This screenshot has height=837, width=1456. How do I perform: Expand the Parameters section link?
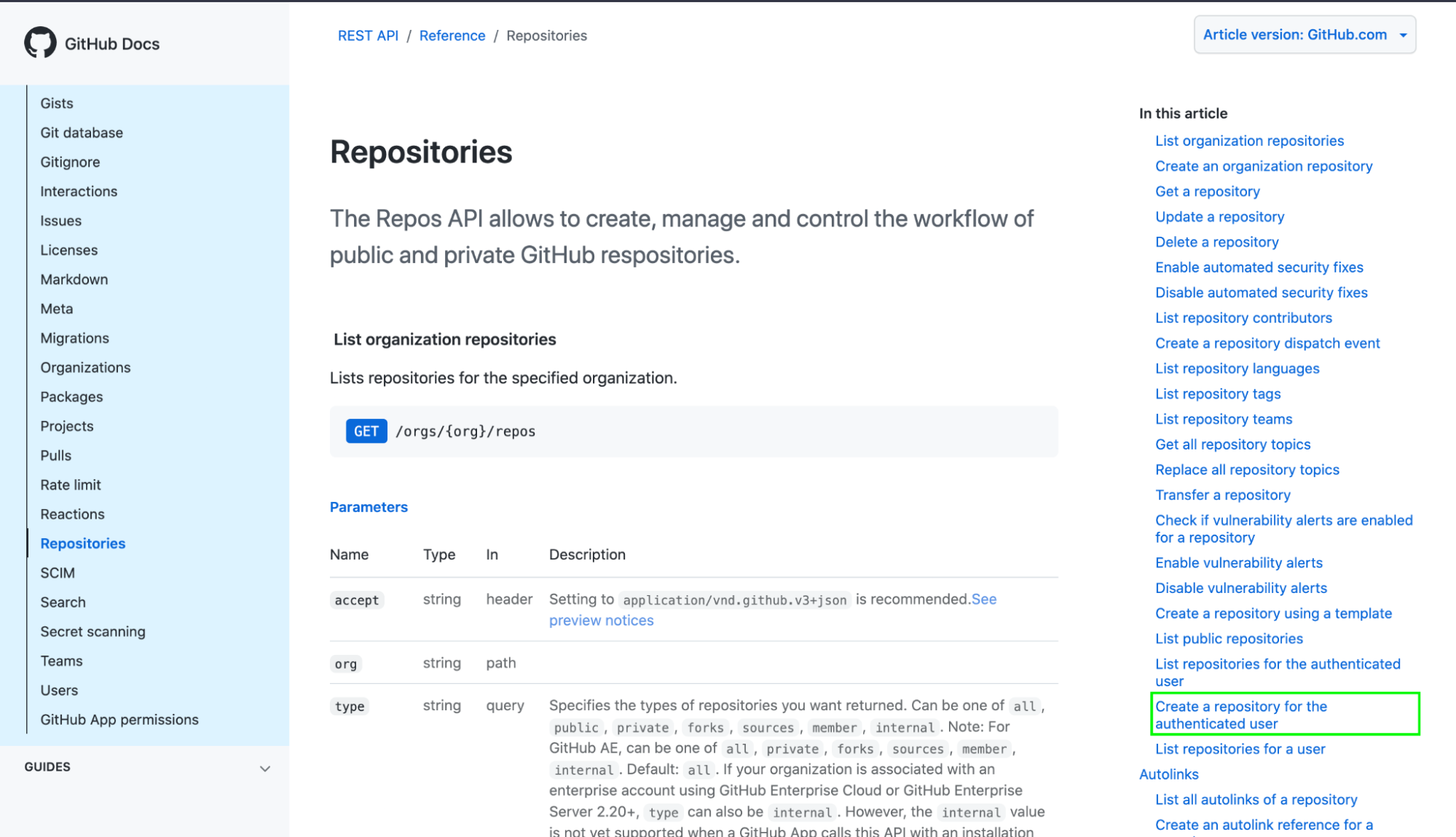(x=369, y=507)
